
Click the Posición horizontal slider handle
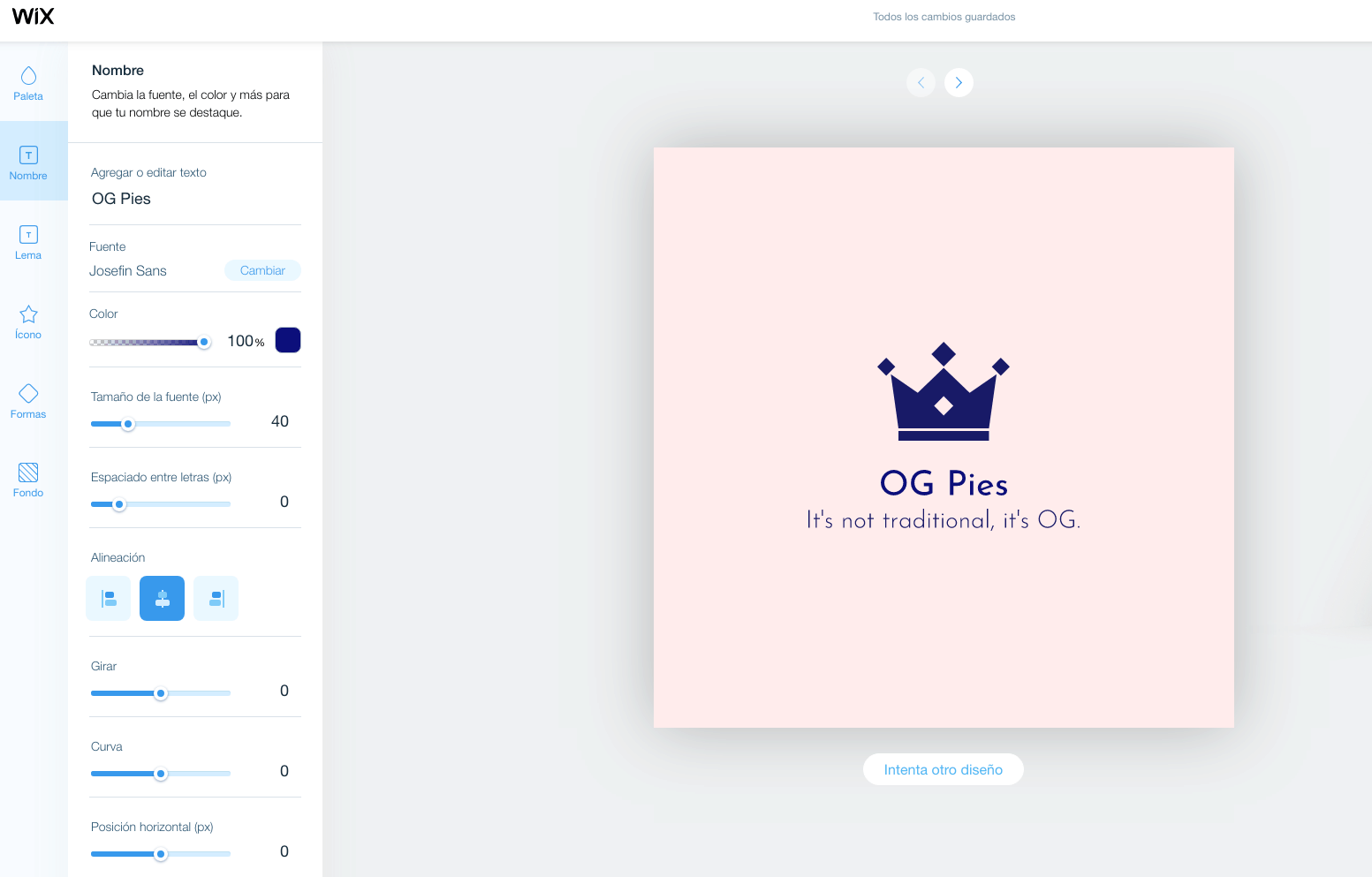tap(161, 854)
